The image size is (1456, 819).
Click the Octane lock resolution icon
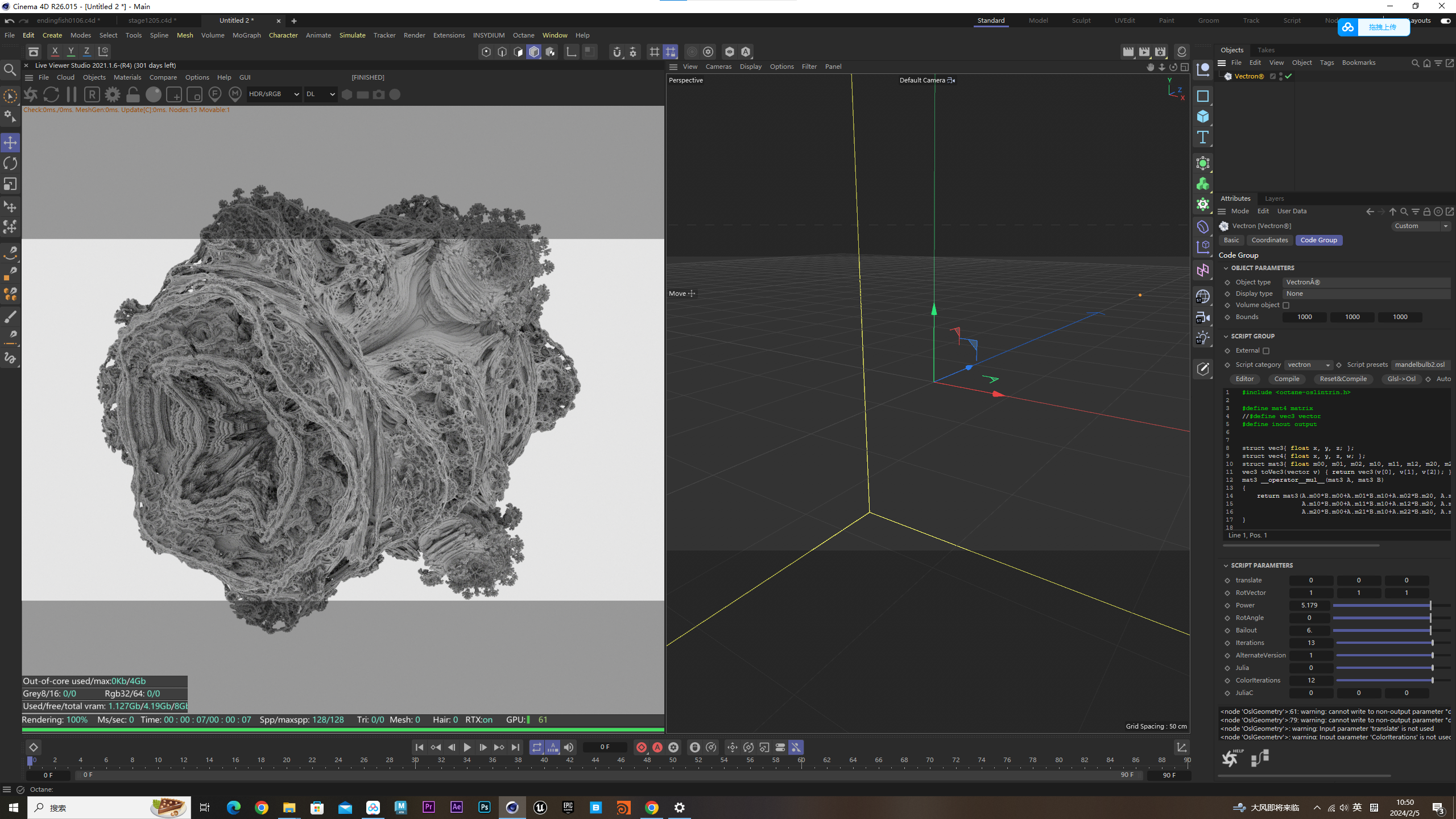133,94
